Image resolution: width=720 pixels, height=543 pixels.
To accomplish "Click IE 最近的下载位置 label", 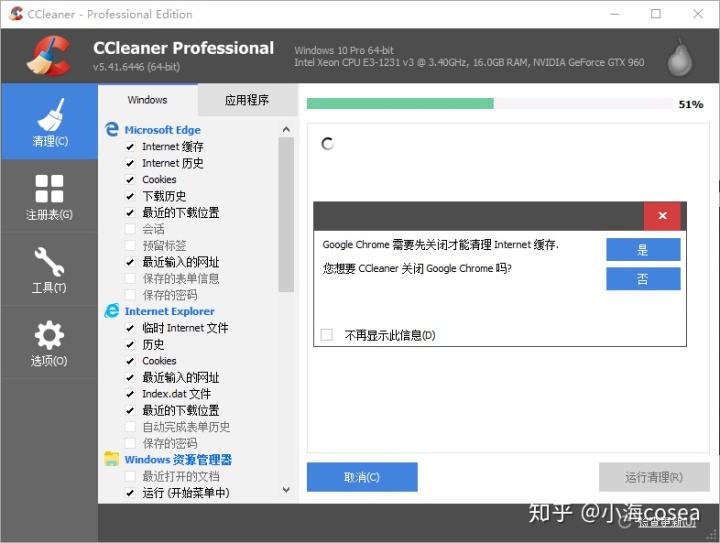I will 180,410.
